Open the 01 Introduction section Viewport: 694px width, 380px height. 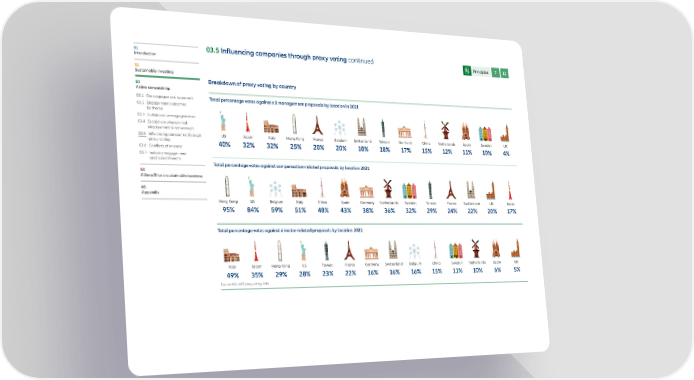point(145,50)
